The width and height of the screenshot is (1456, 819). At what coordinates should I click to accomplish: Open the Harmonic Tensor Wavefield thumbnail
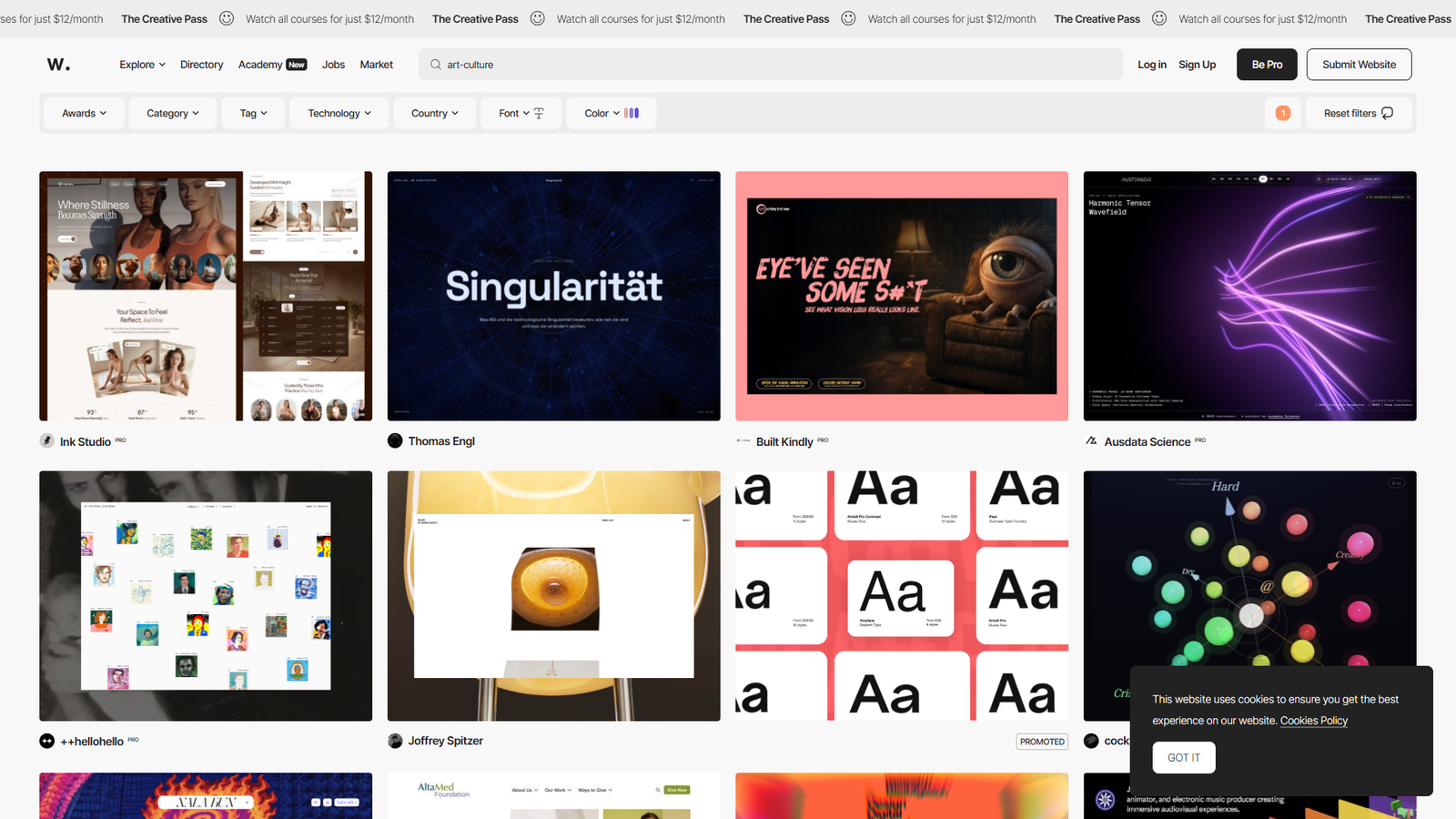[x=1249, y=296]
